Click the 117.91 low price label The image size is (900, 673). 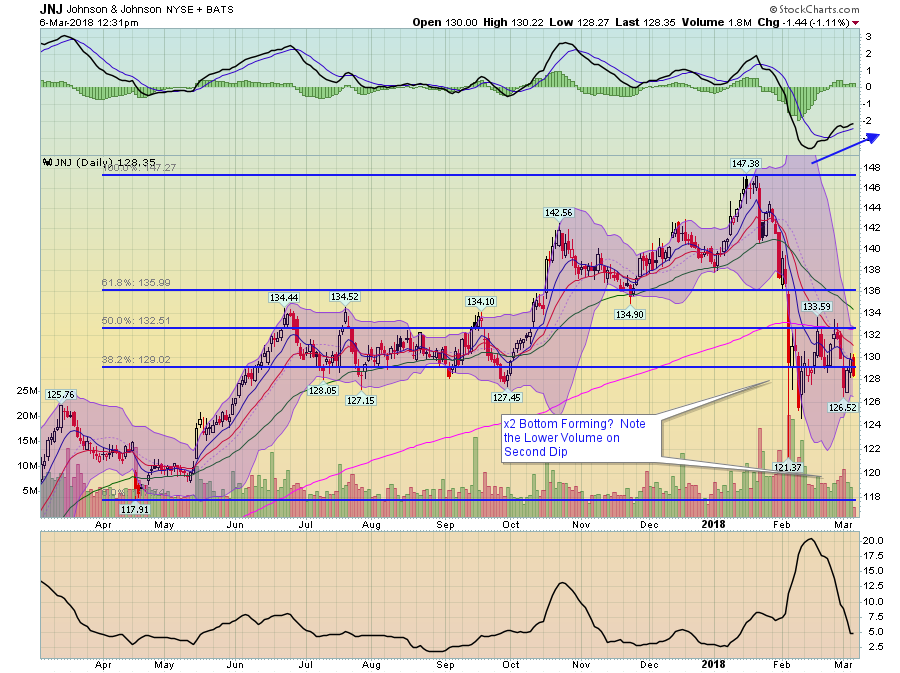point(135,509)
